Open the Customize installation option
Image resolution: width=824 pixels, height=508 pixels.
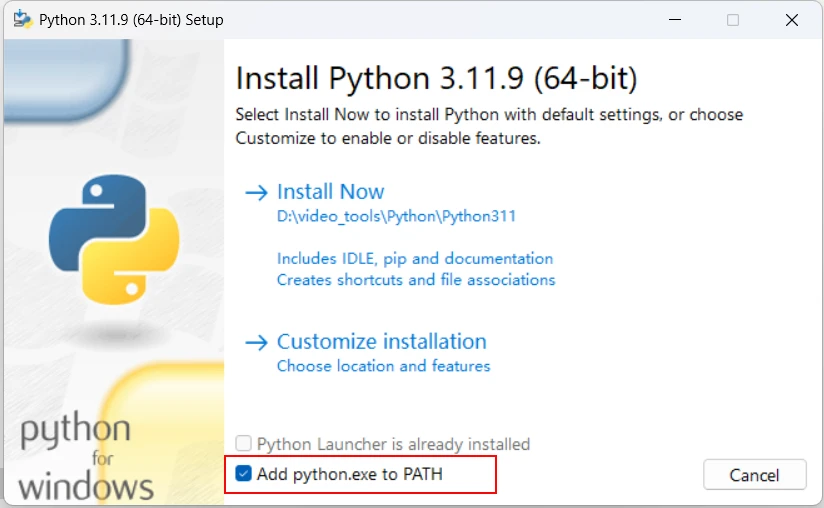[381, 342]
